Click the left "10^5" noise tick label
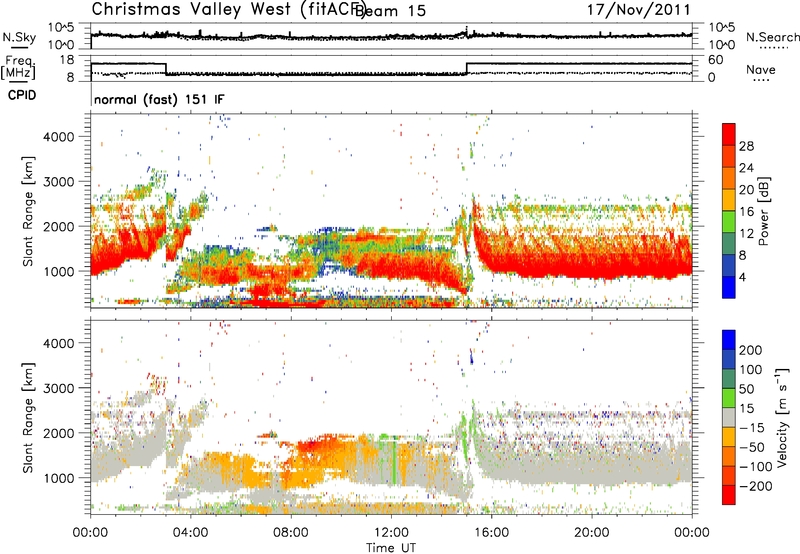The height and width of the screenshot is (554, 800). 61,28
